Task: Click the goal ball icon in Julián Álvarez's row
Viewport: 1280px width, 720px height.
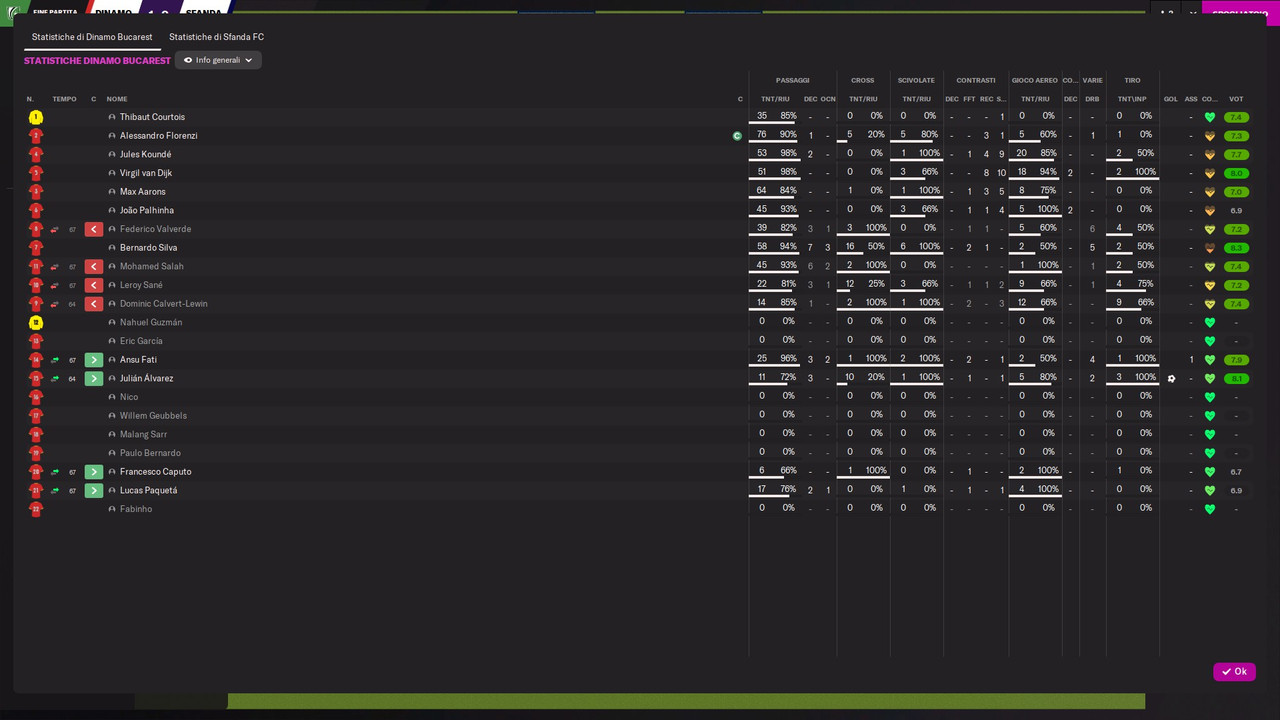Action: pos(1171,379)
